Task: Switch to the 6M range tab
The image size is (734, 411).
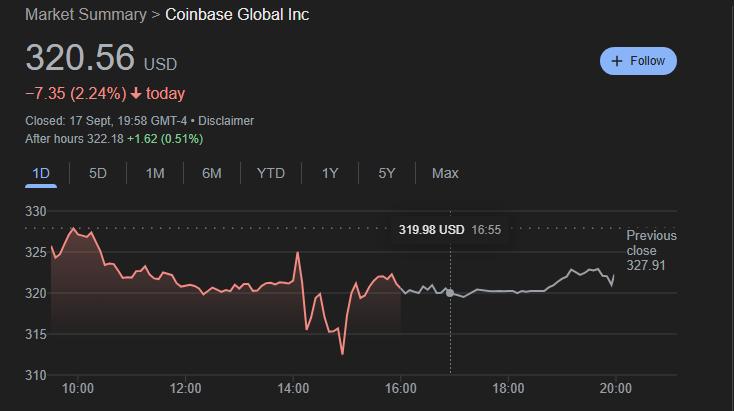Action: tap(212, 174)
